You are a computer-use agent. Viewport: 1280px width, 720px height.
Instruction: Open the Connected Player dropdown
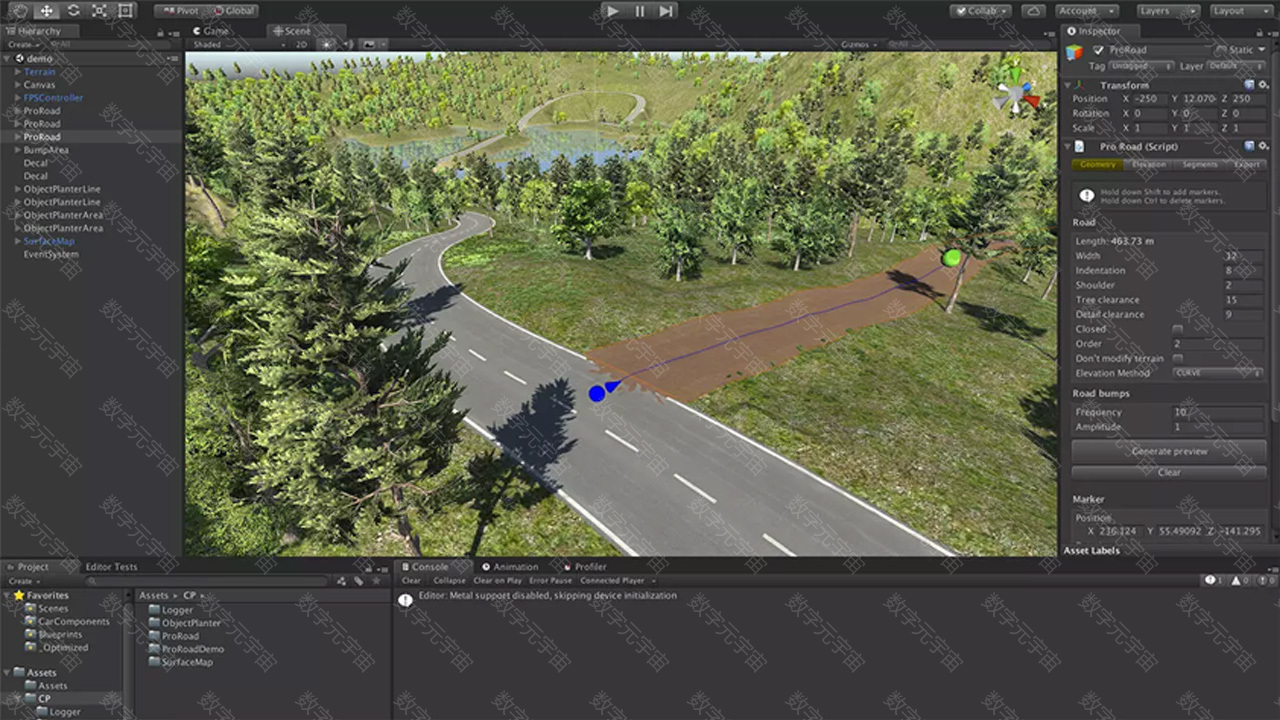tap(617, 580)
